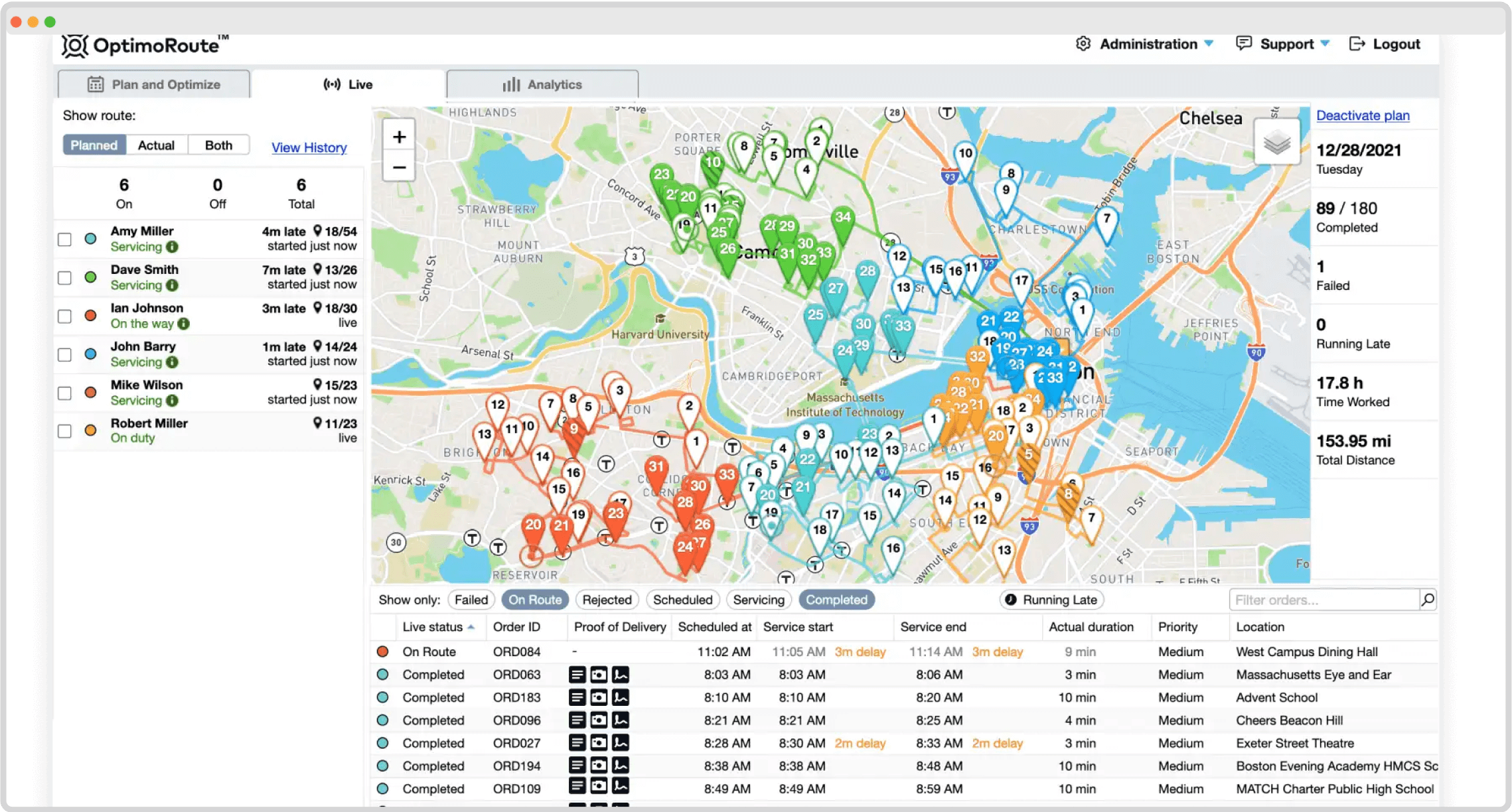Switch to the Analytics tab
1512x812 pixels.
coord(542,84)
